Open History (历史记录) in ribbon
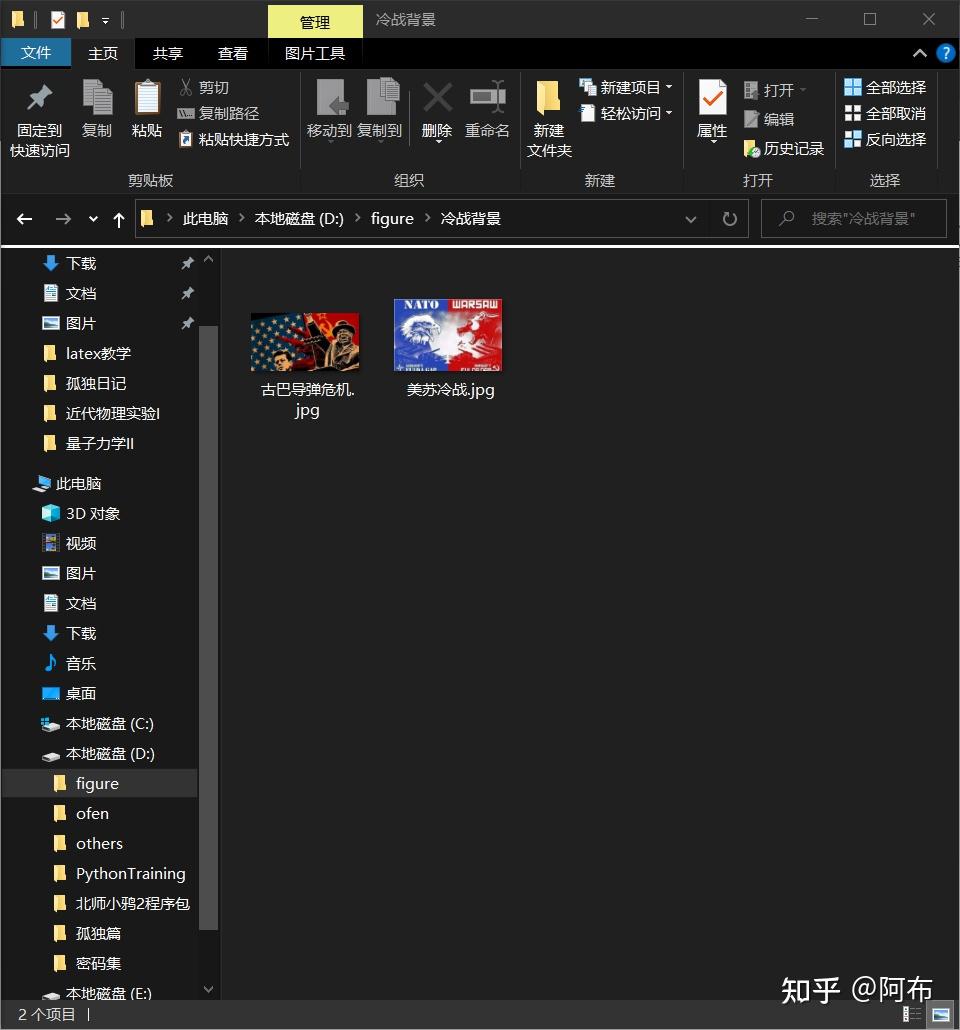 [x=783, y=148]
